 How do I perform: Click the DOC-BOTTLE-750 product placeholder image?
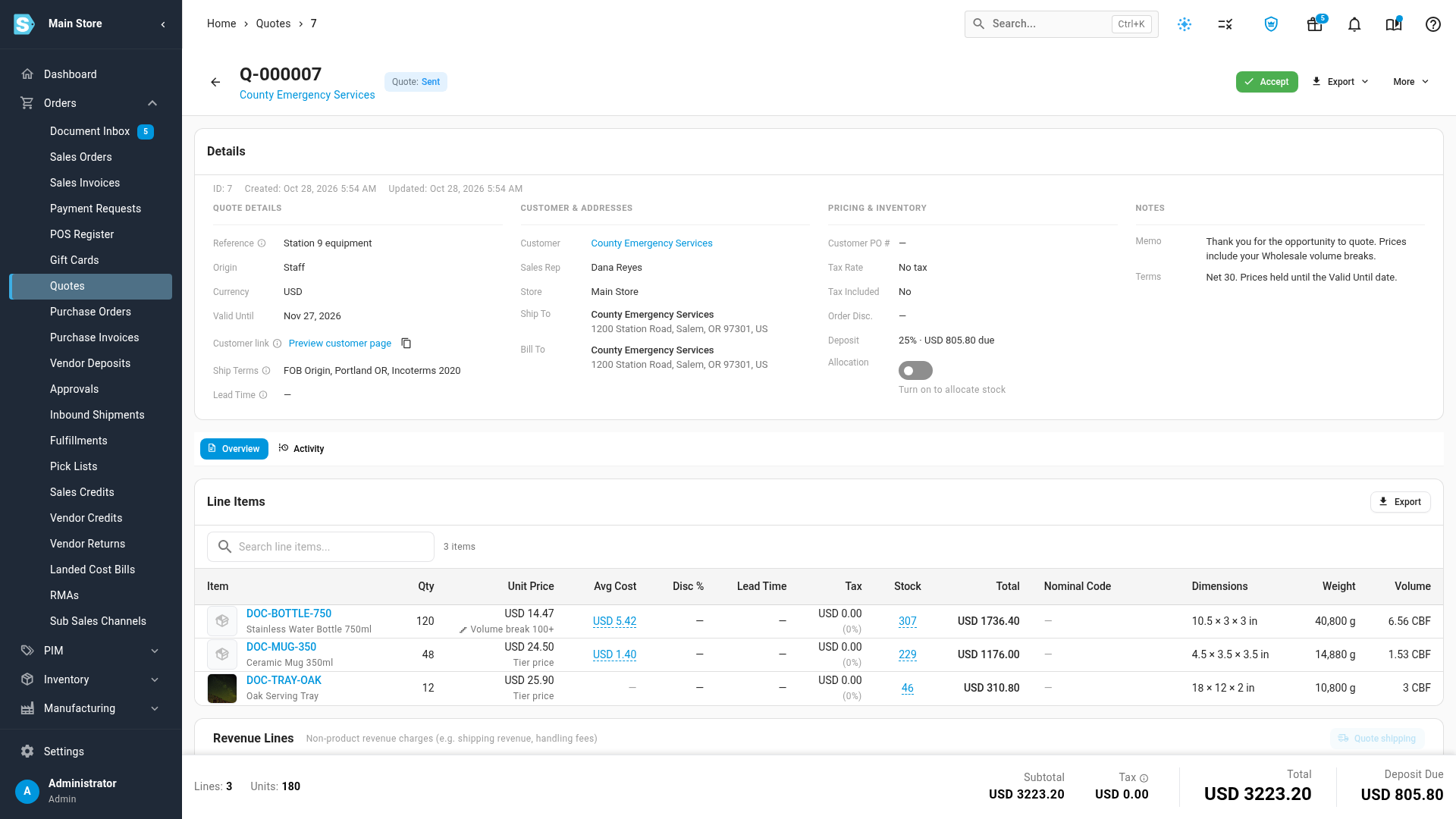[x=222, y=621]
